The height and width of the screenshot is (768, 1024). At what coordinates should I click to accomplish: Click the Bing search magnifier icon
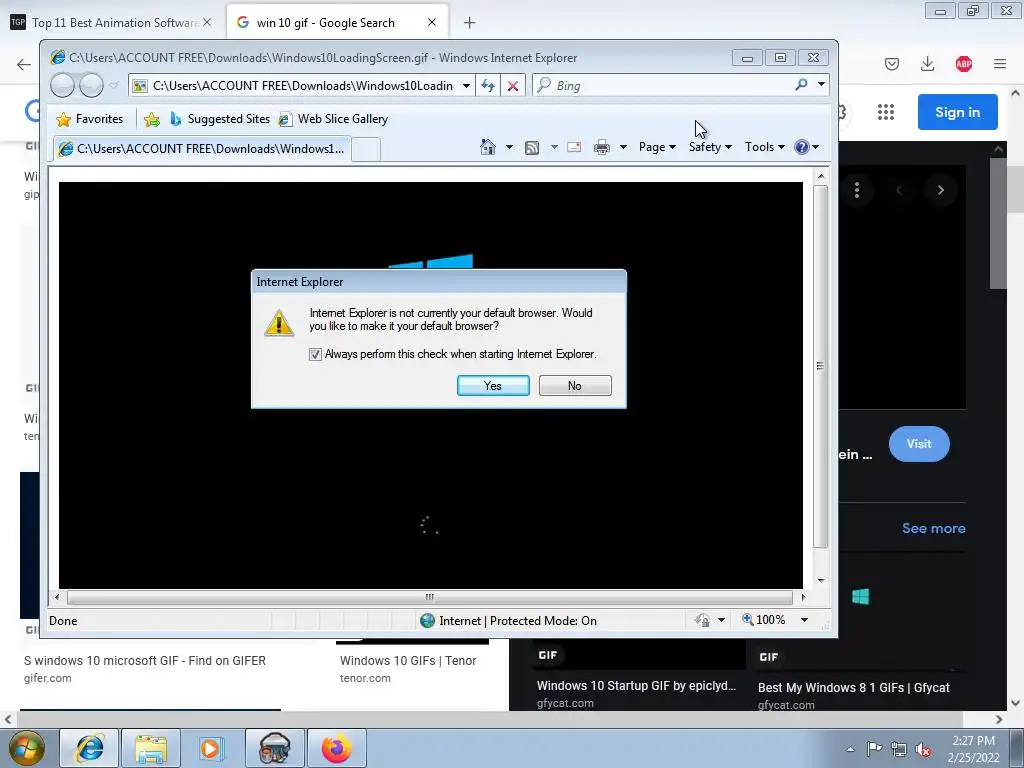pyautogui.click(x=801, y=85)
